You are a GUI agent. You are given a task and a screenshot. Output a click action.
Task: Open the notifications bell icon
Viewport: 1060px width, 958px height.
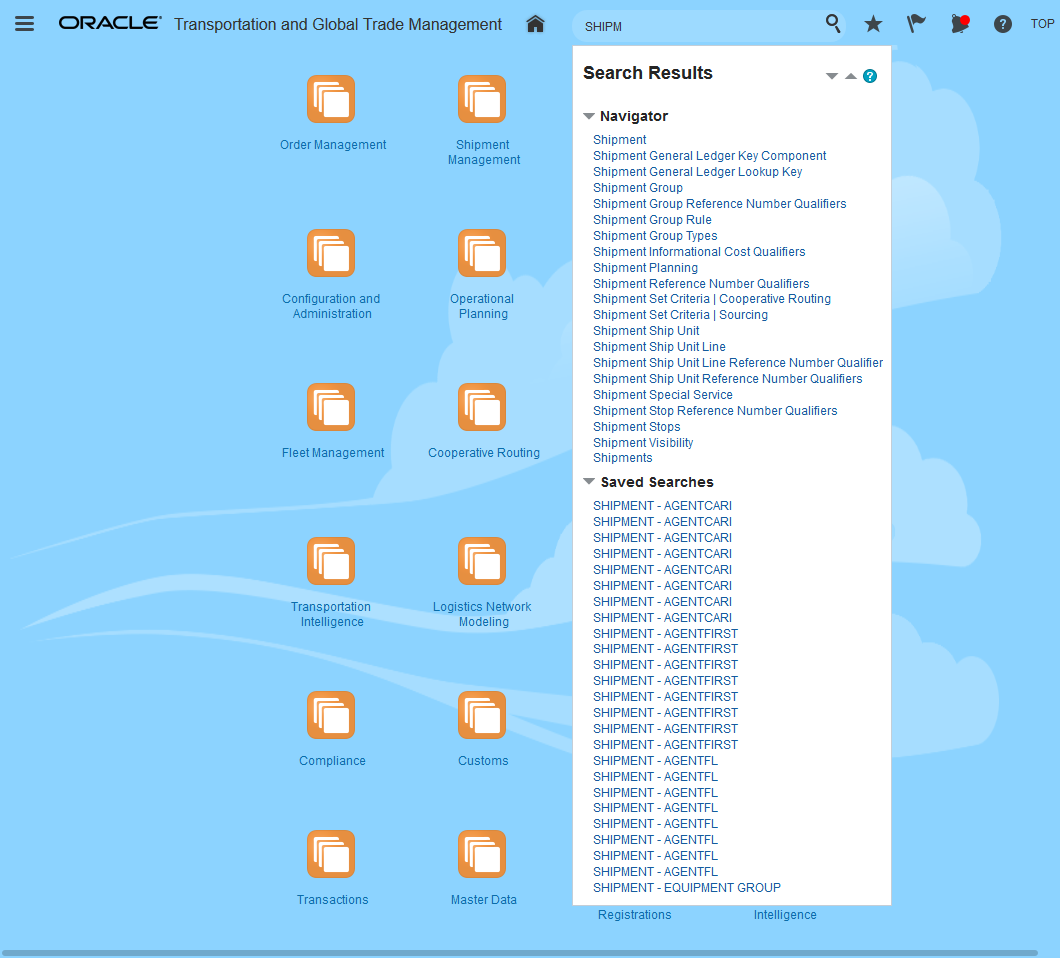[959, 24]
